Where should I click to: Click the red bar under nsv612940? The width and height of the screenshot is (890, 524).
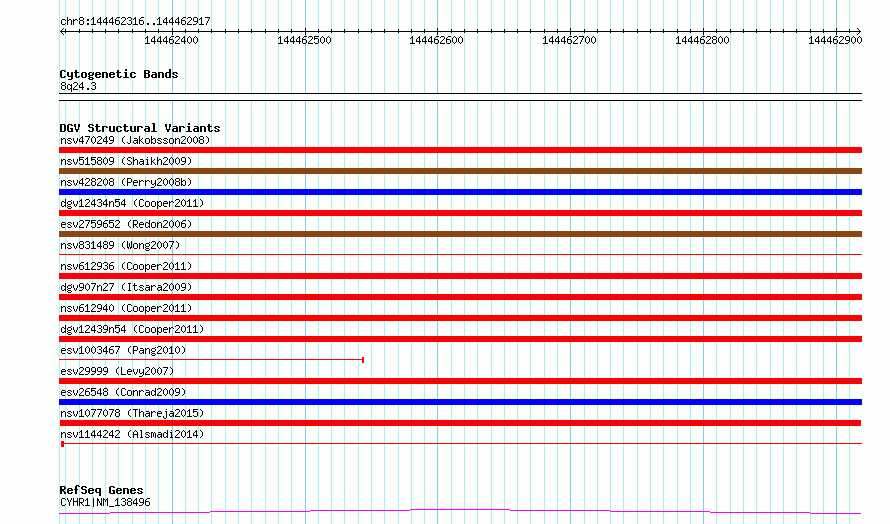(460, 318)
